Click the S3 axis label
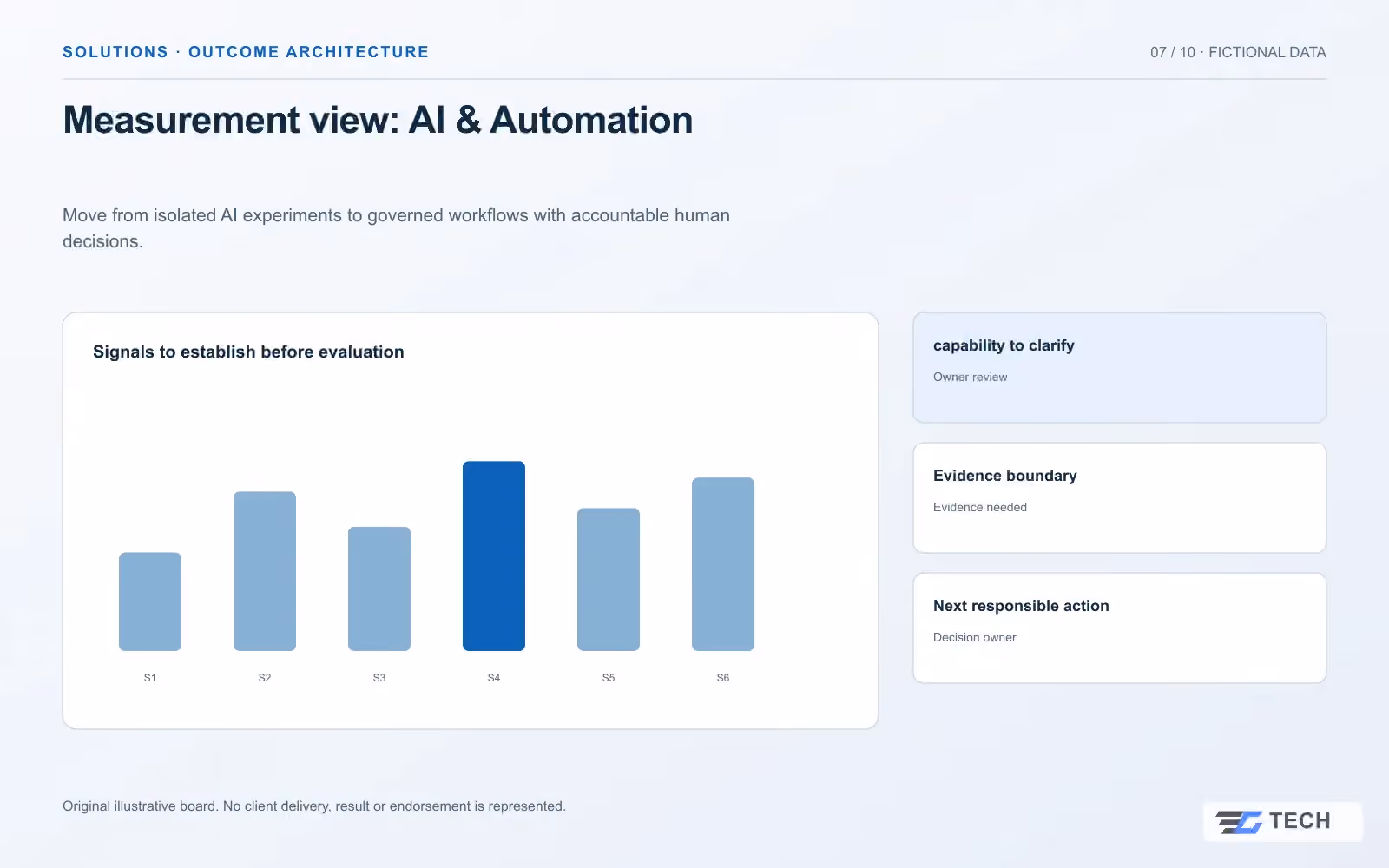 (x=379, y=678)
